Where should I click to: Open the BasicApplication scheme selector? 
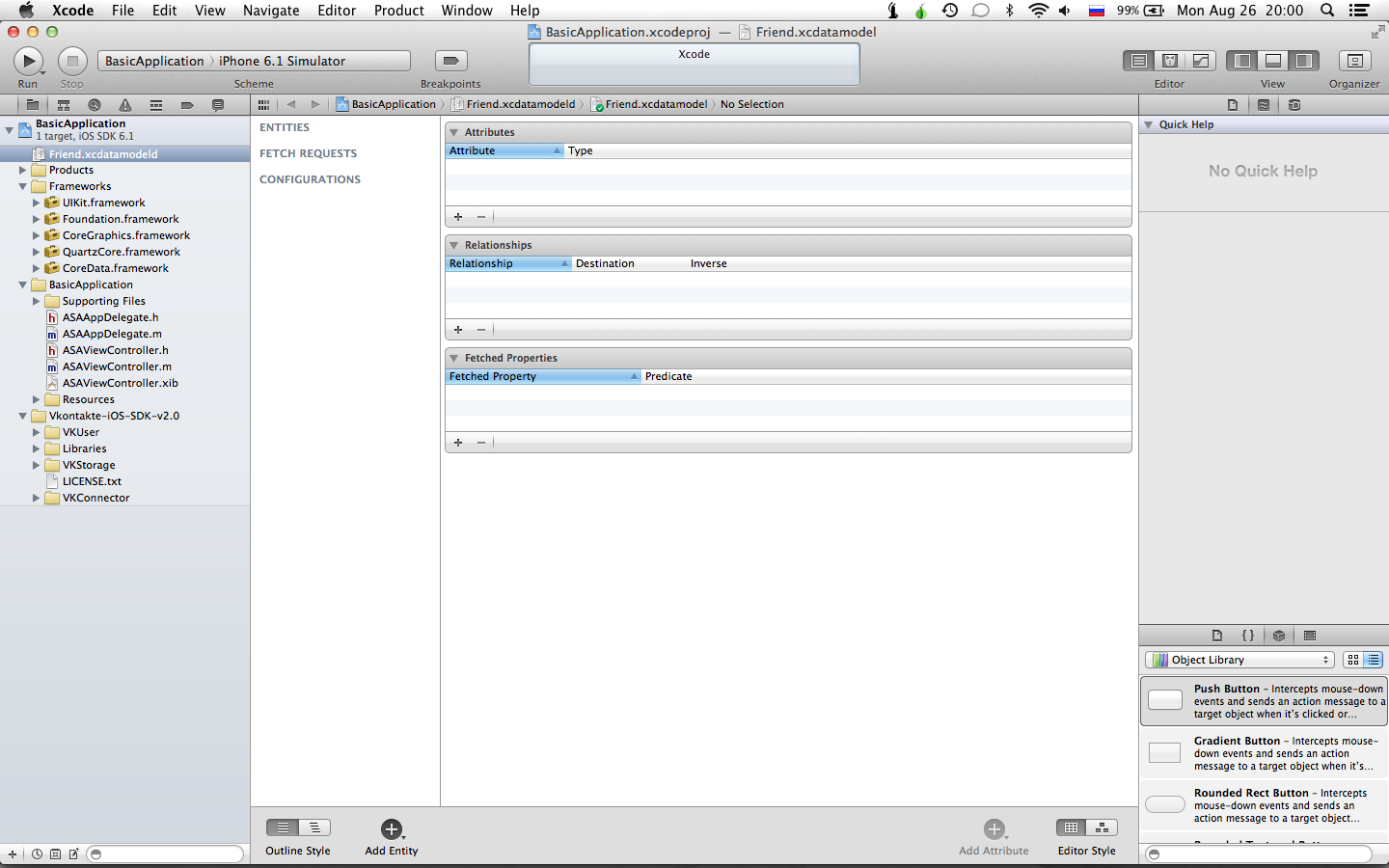[x=154, y=61]
